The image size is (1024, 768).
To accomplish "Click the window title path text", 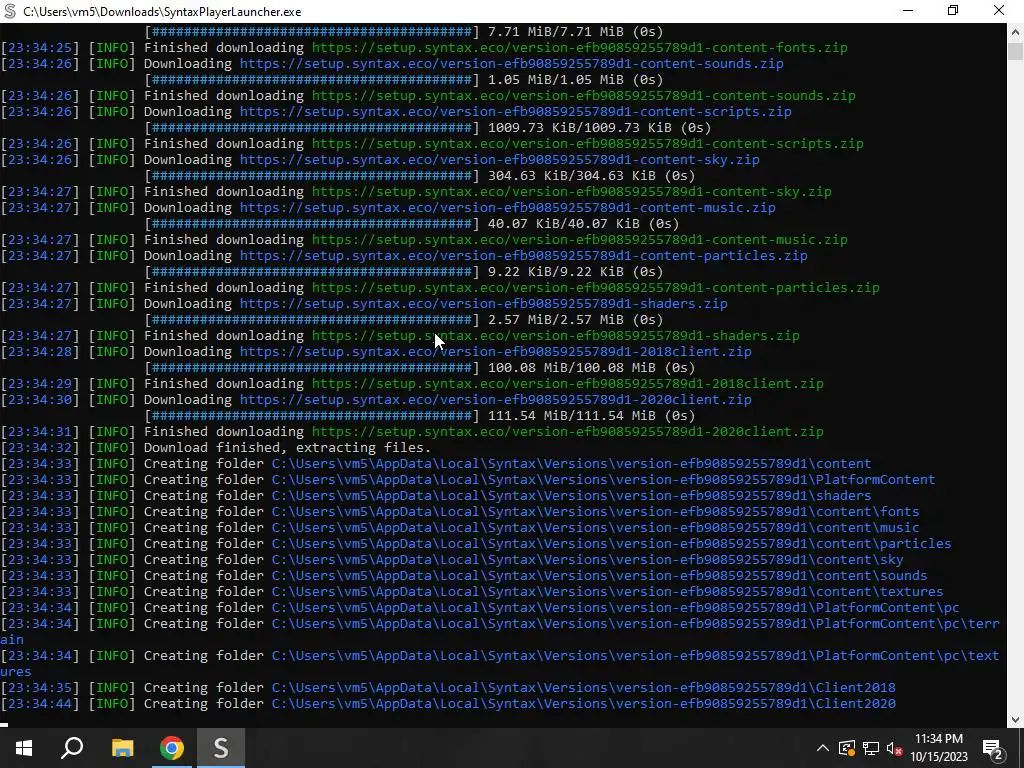I will tap(162, 12).
